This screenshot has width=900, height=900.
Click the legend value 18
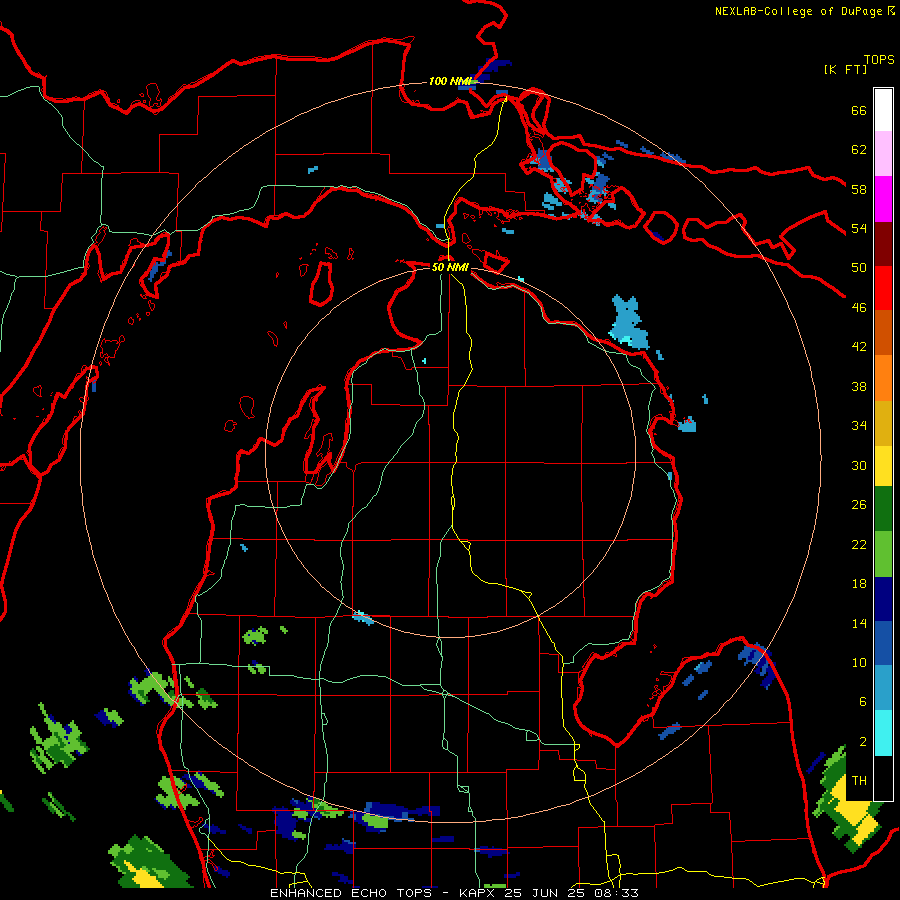(859, 584)
